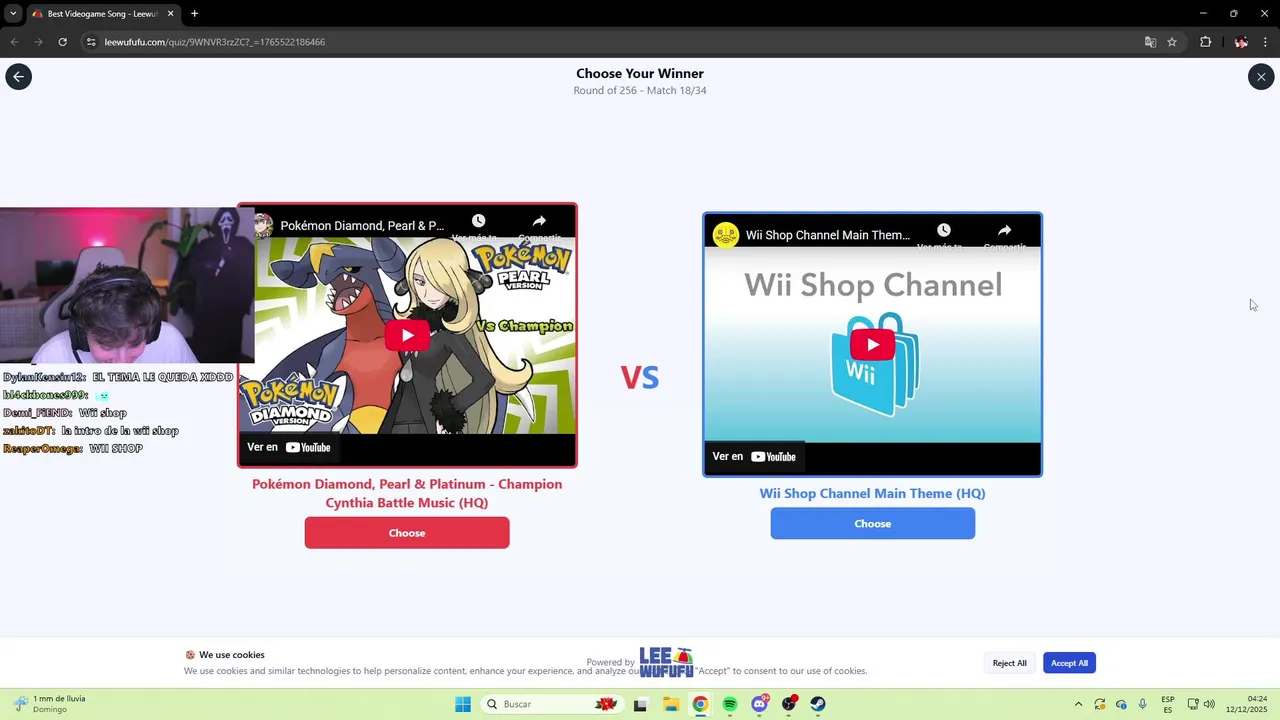
Task: Open Steam from the taskbar
Action: [x=818, y=704]
